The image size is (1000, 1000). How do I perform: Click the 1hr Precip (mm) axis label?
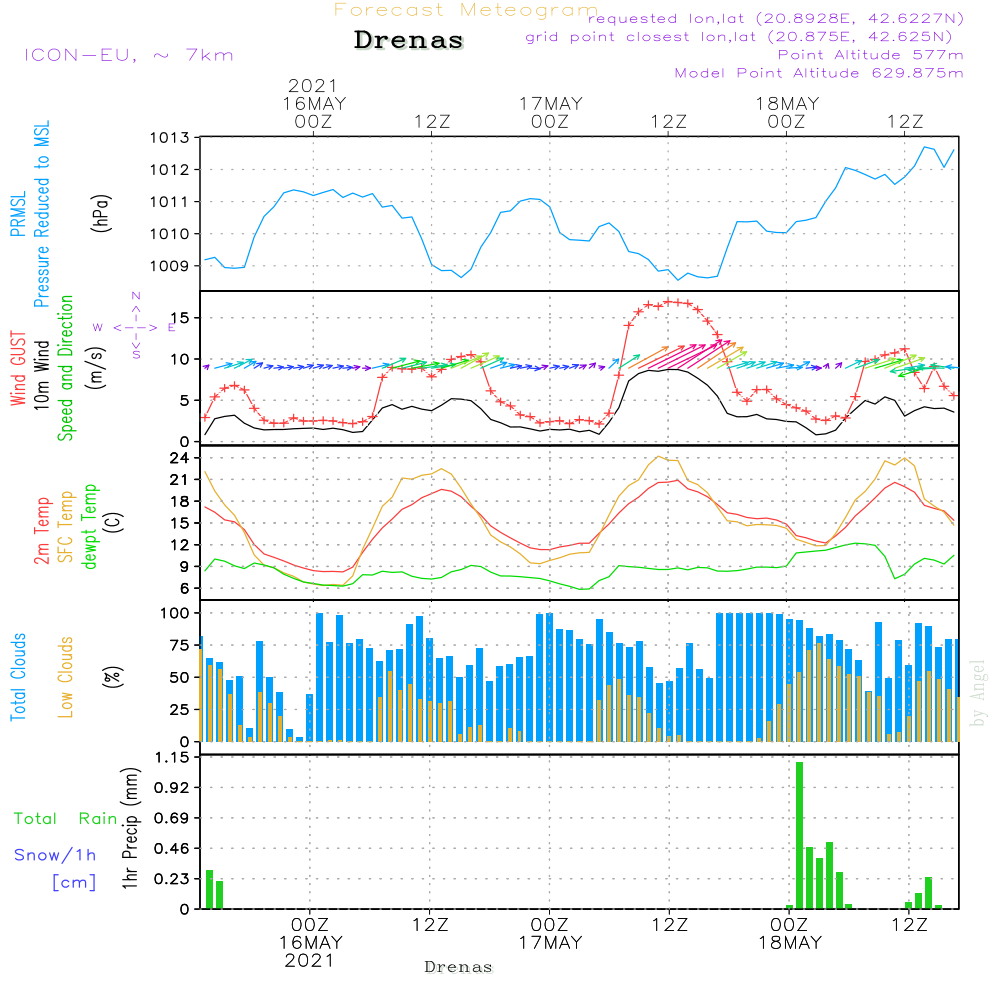[130, 828]
